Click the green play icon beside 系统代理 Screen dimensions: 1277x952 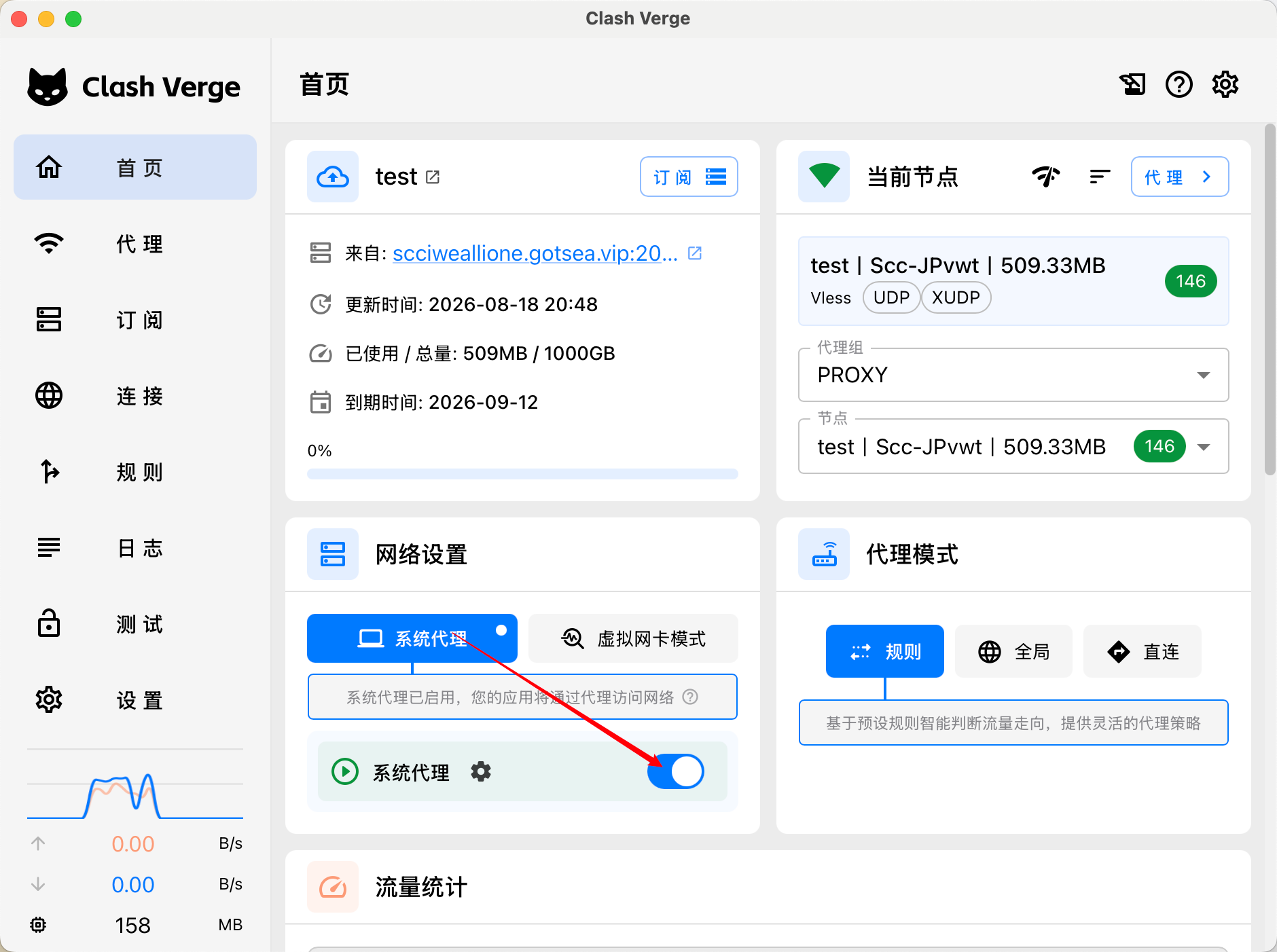(345, 771)
